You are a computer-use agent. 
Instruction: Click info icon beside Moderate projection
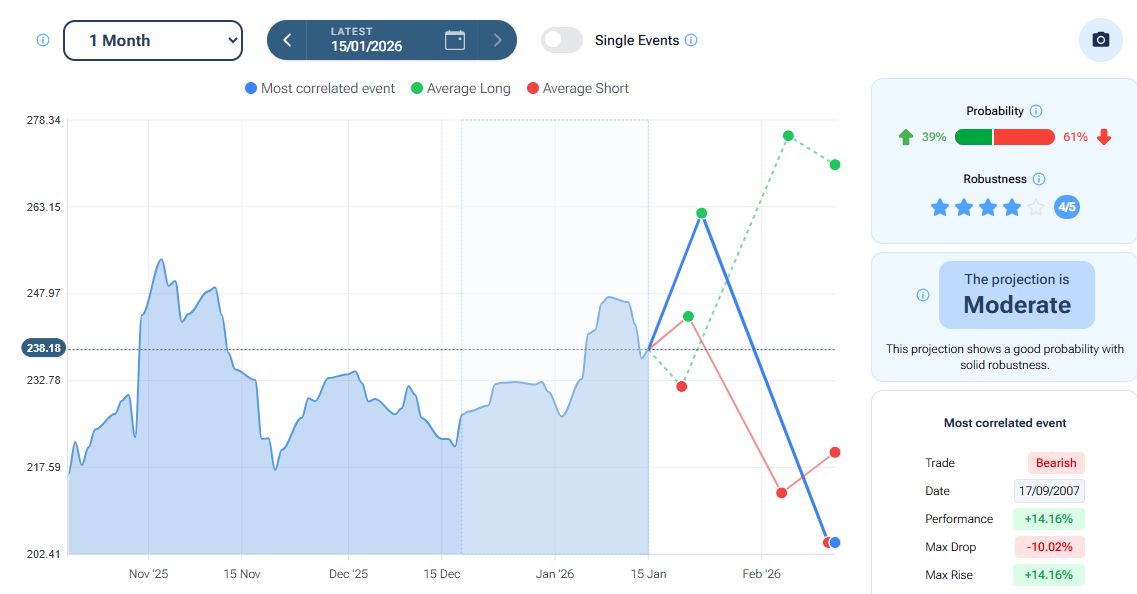(x=923, y=295)
